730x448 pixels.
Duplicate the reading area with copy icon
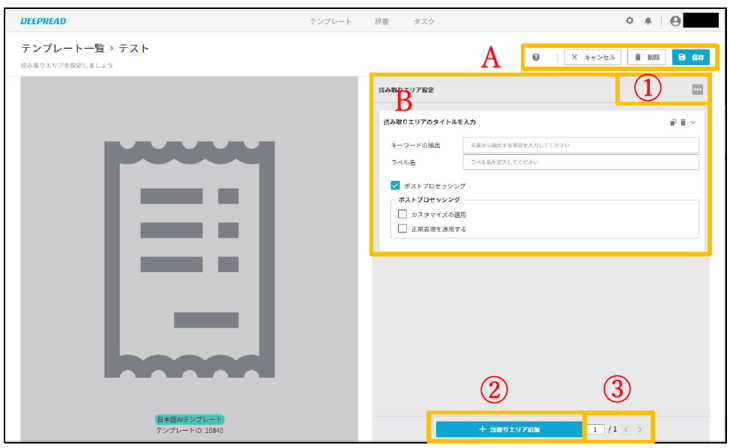click(673, 122)
